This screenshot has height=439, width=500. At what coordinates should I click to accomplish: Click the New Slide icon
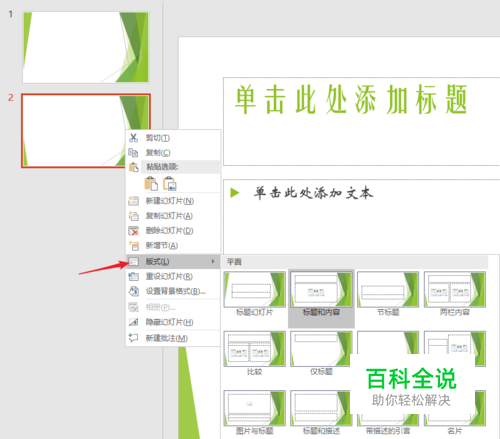133,201
